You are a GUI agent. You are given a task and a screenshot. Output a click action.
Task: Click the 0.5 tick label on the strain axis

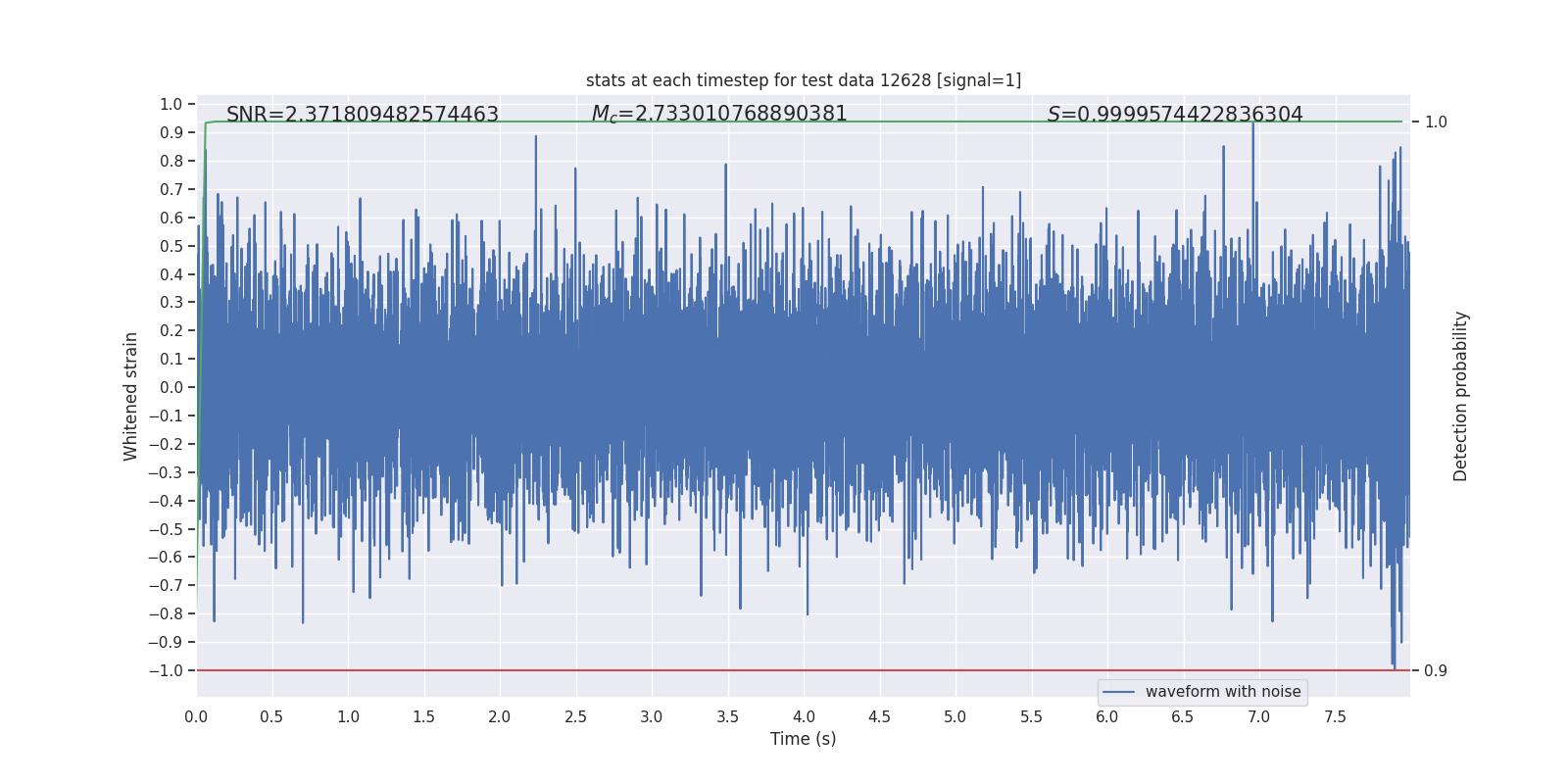(x=171, y=246)
